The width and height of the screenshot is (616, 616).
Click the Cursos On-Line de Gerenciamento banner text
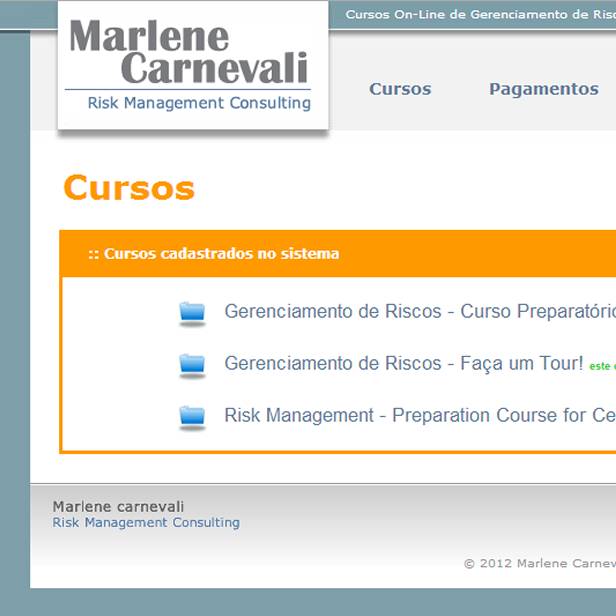(480, 14)
